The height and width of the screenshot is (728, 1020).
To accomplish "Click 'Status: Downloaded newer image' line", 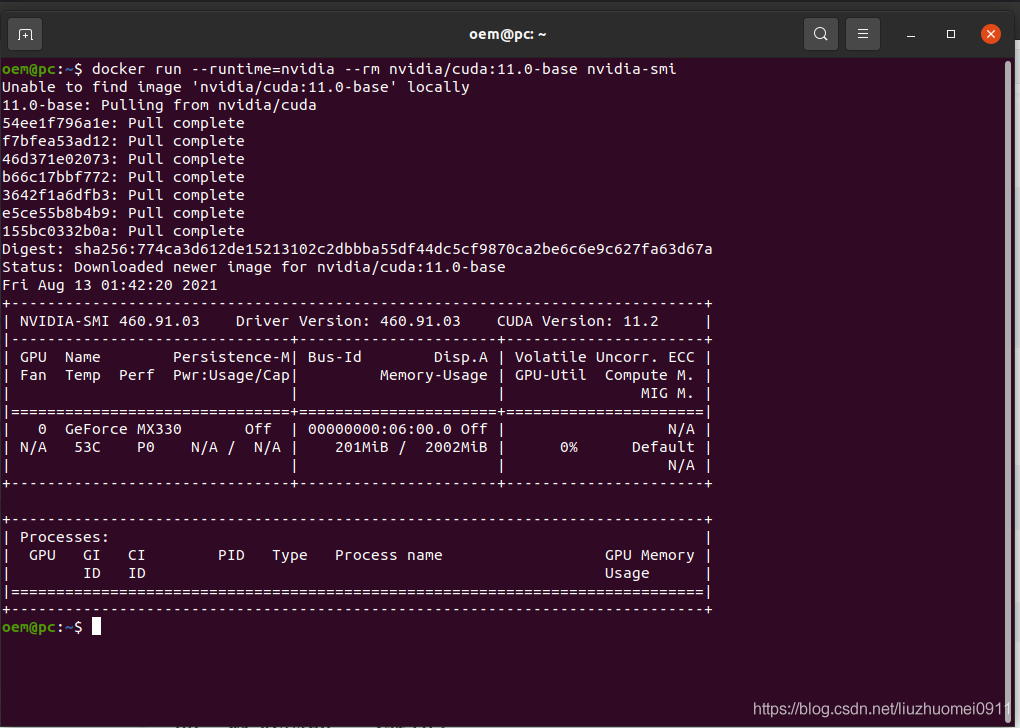I will click(x=254, y=267).
